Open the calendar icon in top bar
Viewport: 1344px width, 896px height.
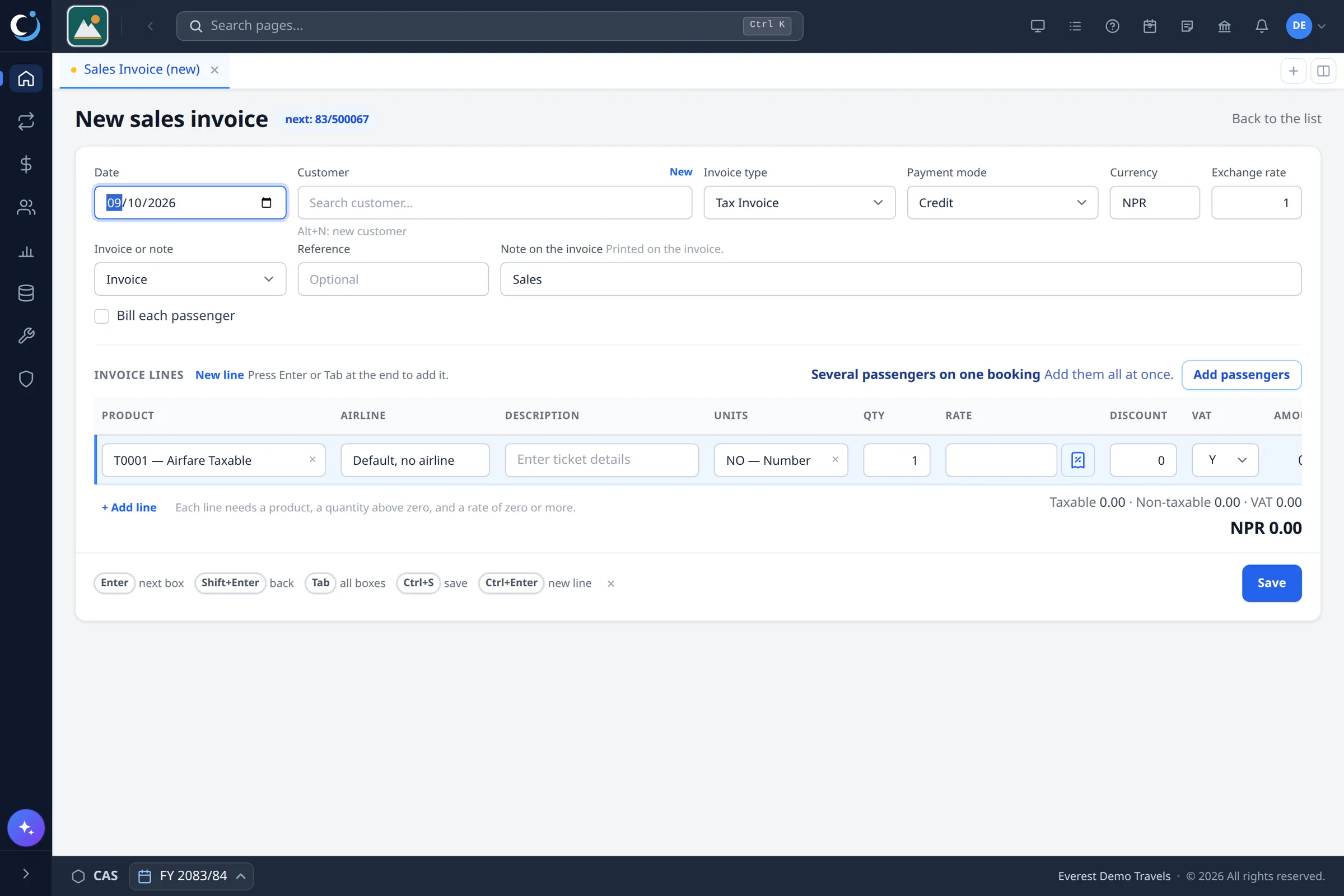pos(1150,26)
